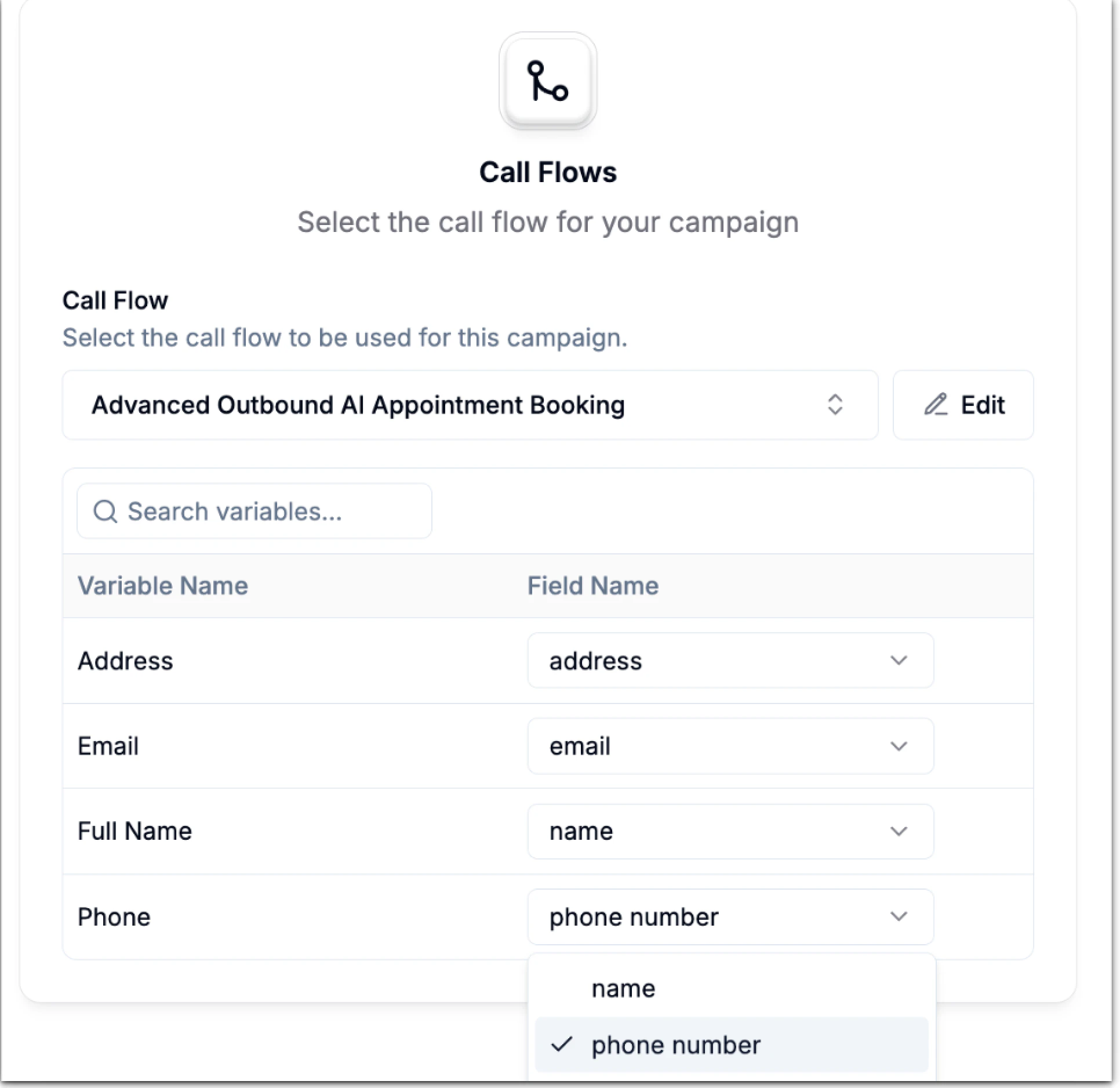Select name in the open dropdown list
Screen dimensions: 1120x1088
[623, 988]
